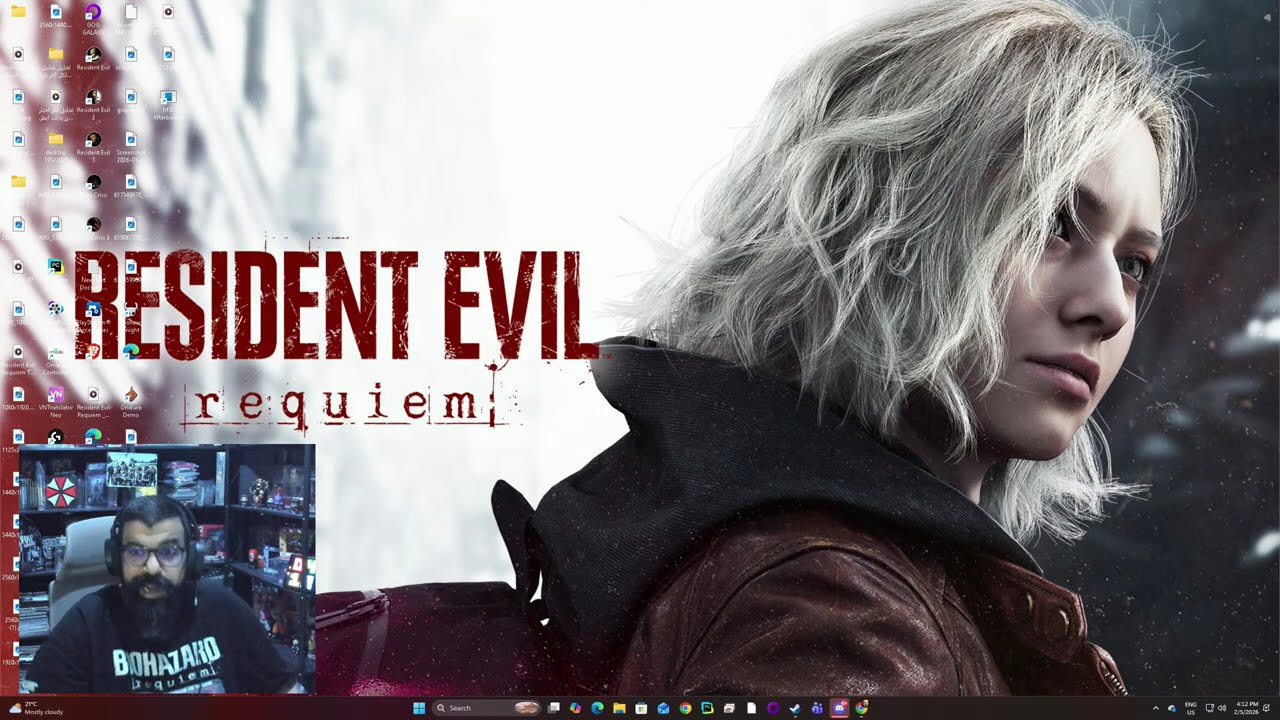This screenshot has width=1280, height=720.
Task: Select the Screenshot 2026-01 image file
Action: pos(131,147)
